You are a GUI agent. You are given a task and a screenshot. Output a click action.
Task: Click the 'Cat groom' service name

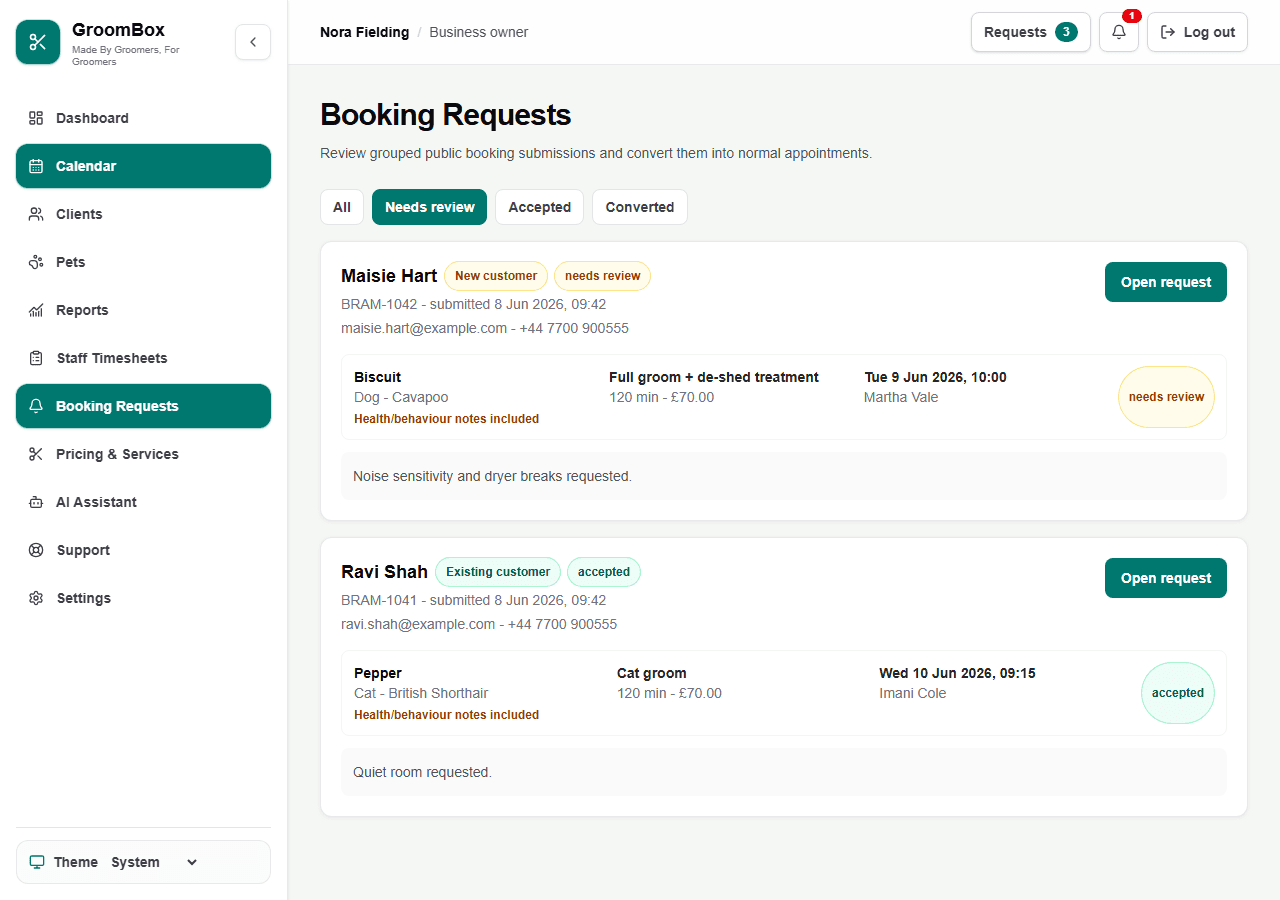click(x=652, y=673)
